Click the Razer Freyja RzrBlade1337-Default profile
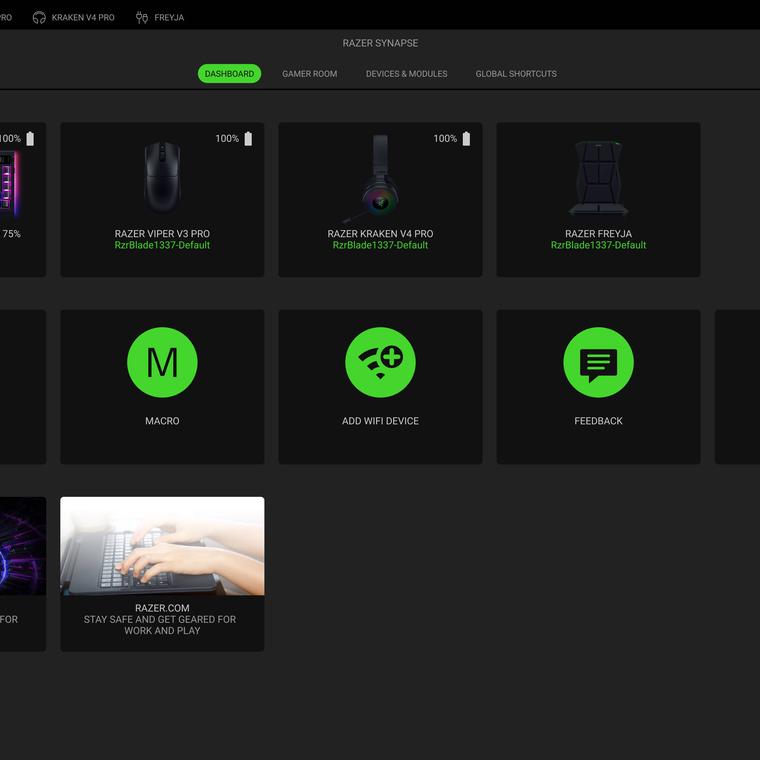The width and height of the screenshot is (760, 760). 598,245
